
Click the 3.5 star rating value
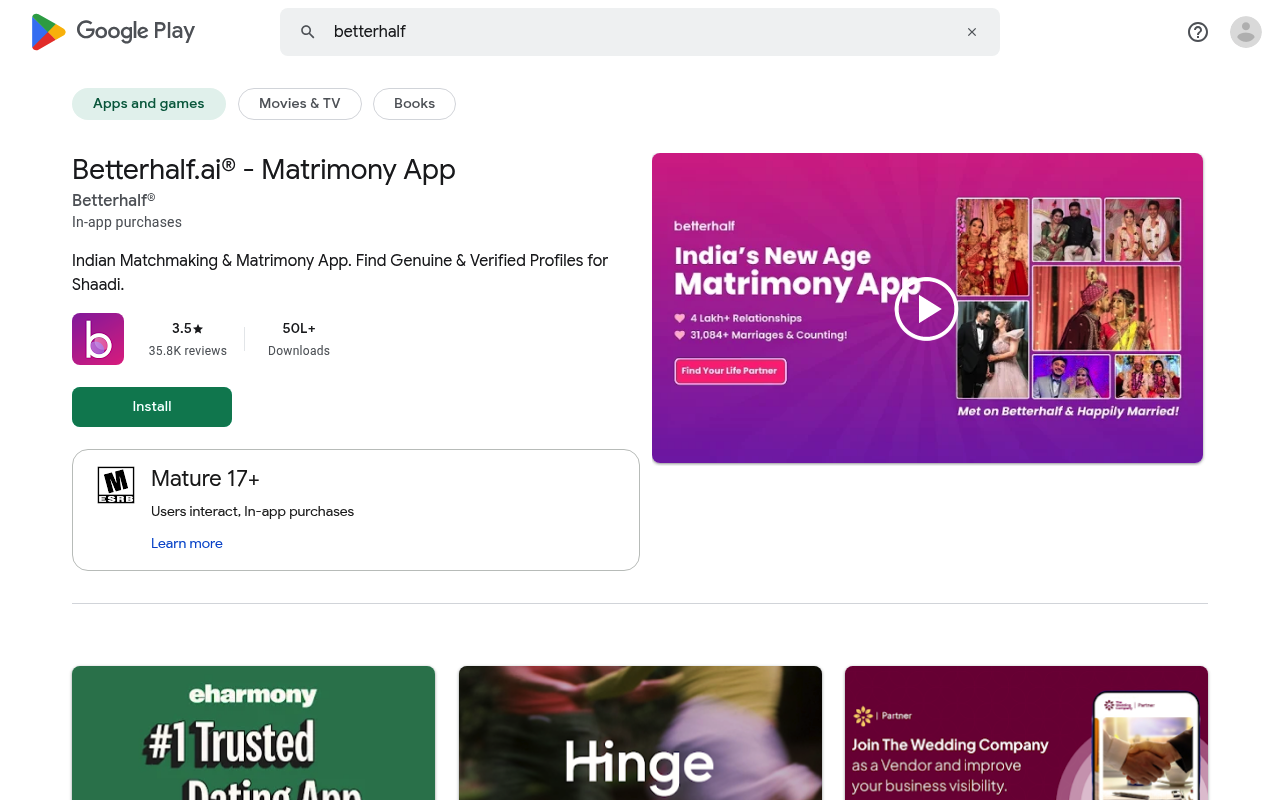(x=188, y=328)
